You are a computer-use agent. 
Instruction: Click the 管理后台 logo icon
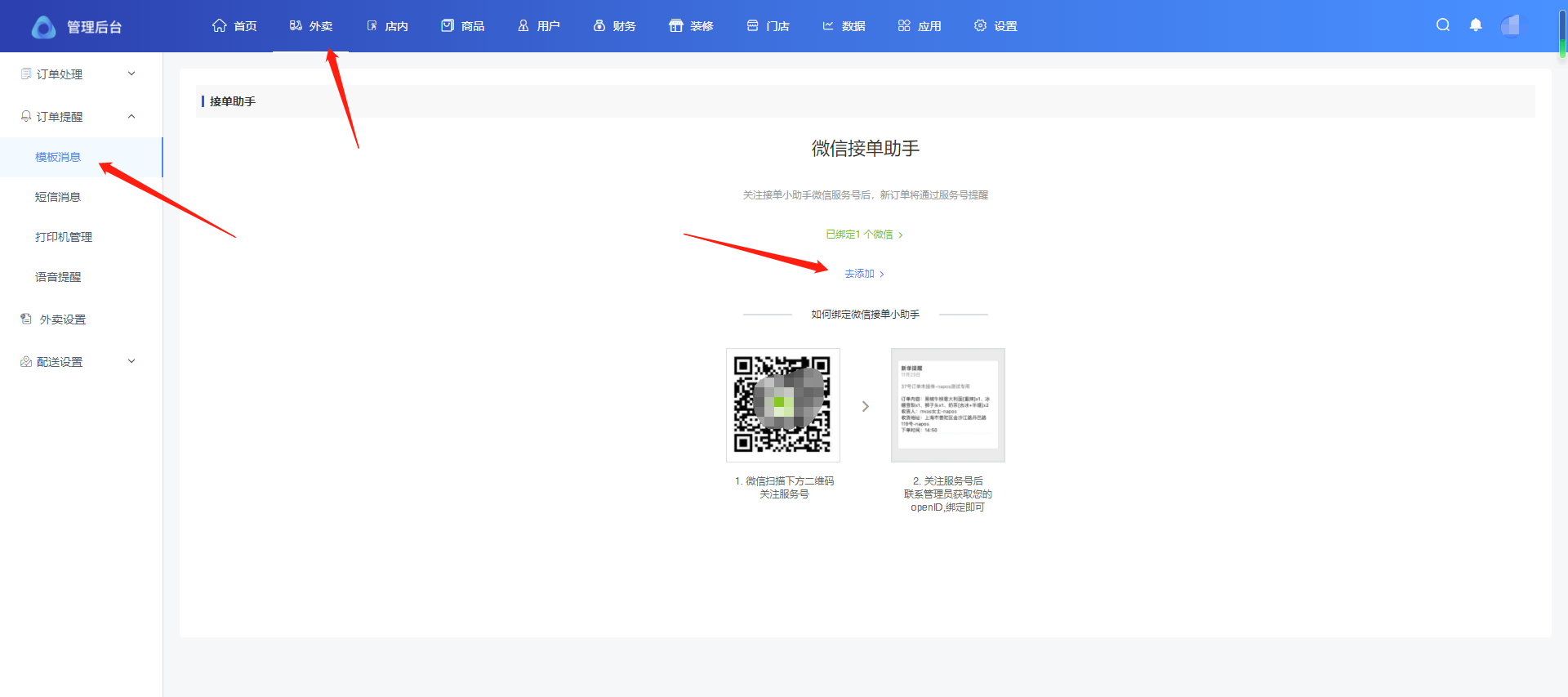(43, 27)
